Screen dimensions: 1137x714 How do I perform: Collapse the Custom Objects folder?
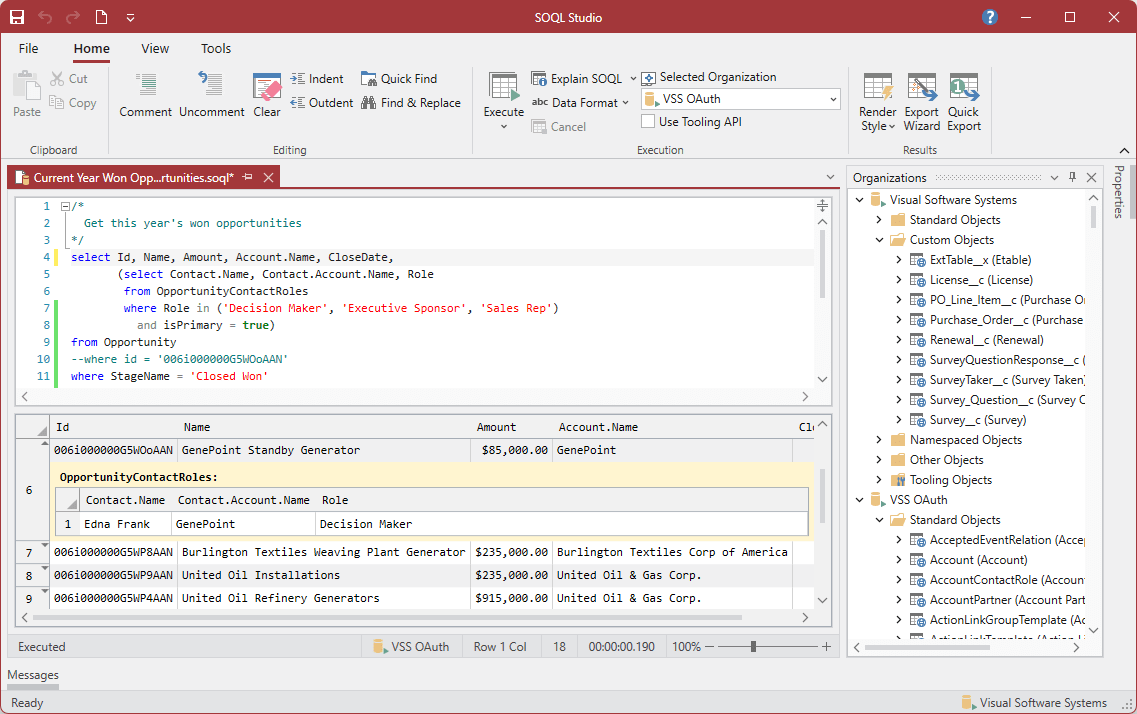879,240
